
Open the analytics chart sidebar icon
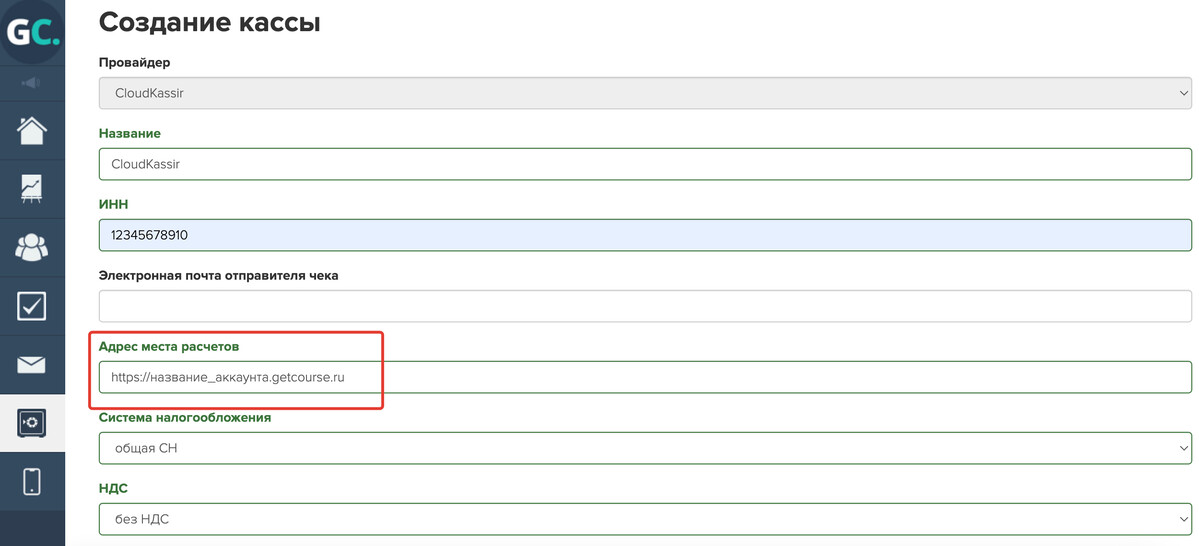coord(32,189)
